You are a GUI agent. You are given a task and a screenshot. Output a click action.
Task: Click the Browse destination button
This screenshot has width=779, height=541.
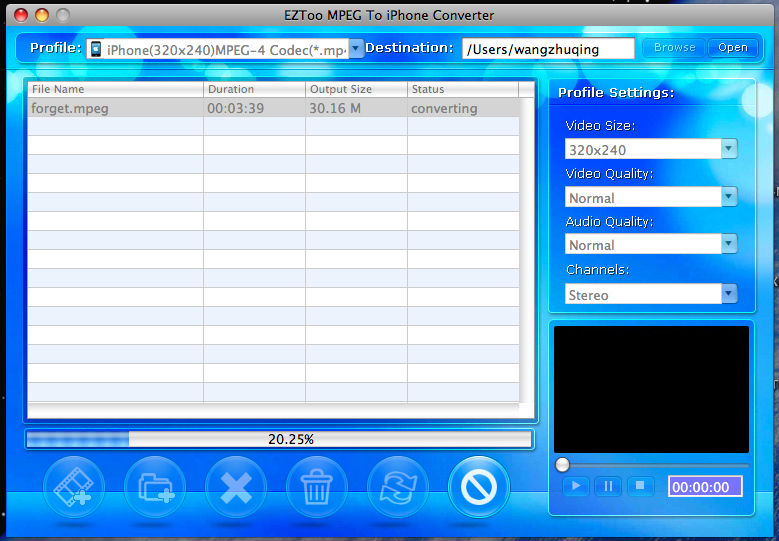pos(674,48)
